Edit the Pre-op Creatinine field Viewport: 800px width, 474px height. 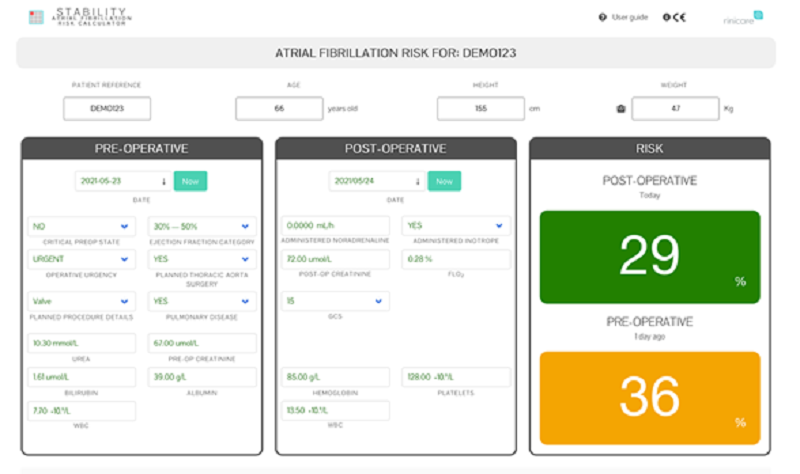(x=202, y=343)
